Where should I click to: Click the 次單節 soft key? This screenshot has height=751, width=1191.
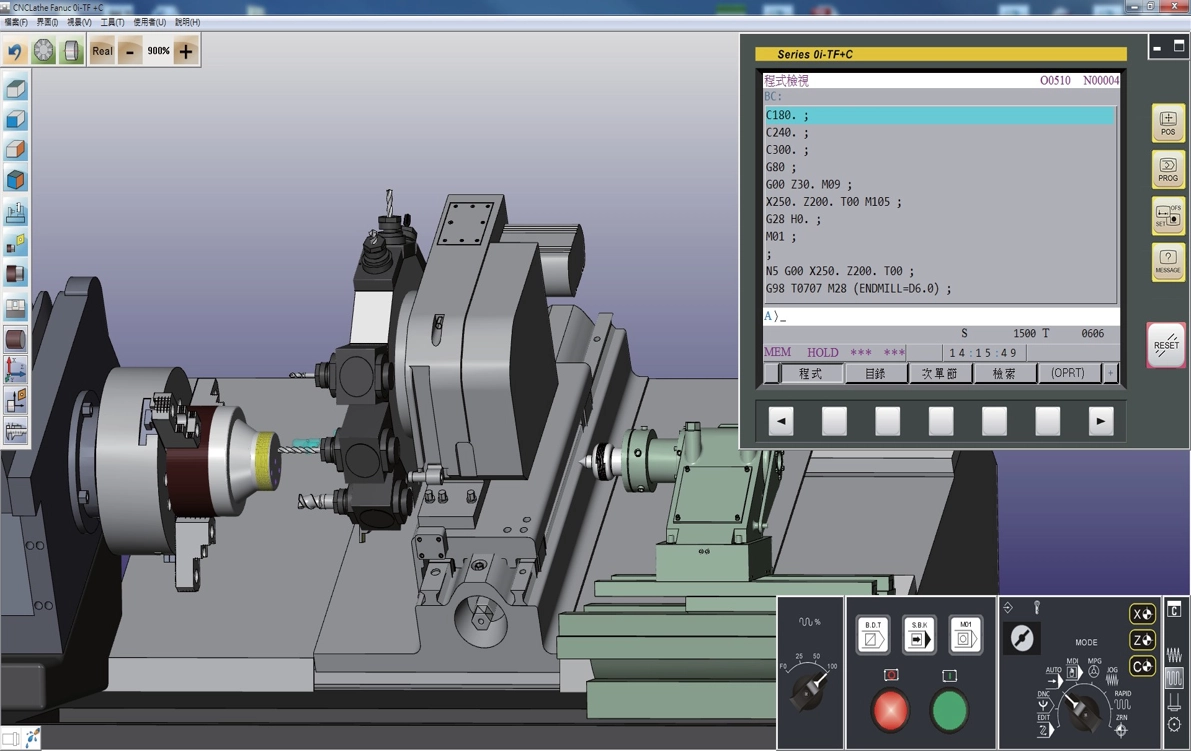[940, 373]
